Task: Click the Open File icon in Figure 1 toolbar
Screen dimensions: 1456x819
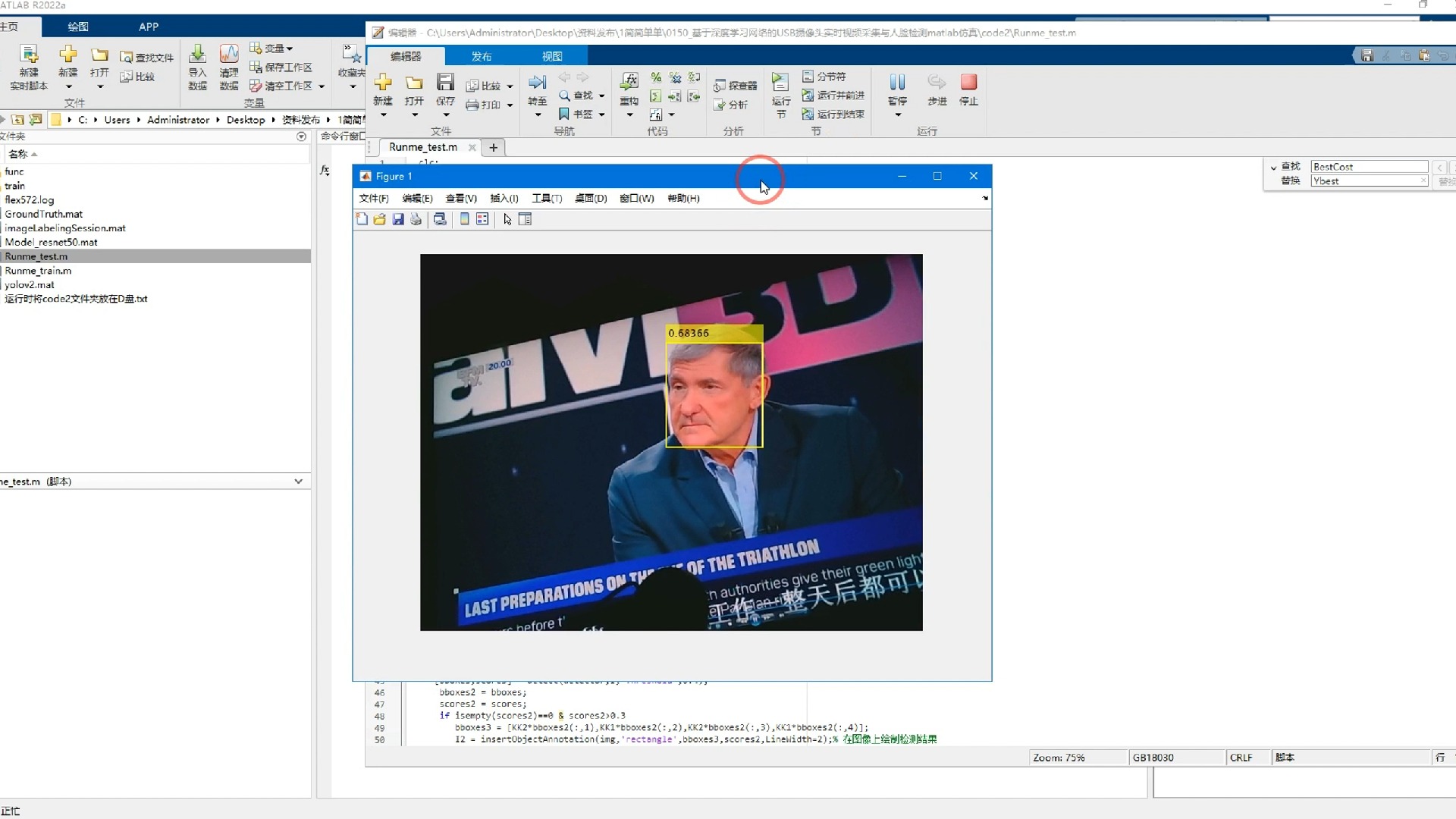Action: tap(379, 219)
